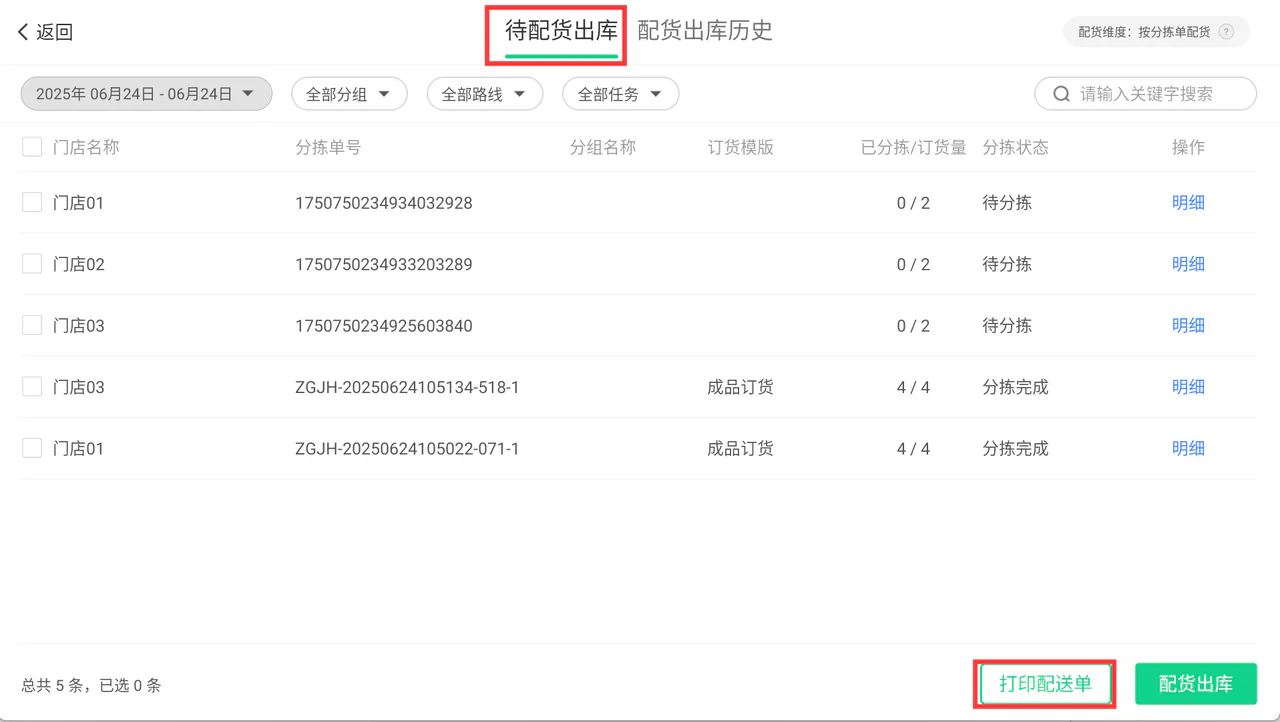
Task: Expand the 全部任务 task filter
Action: (621, 94)
